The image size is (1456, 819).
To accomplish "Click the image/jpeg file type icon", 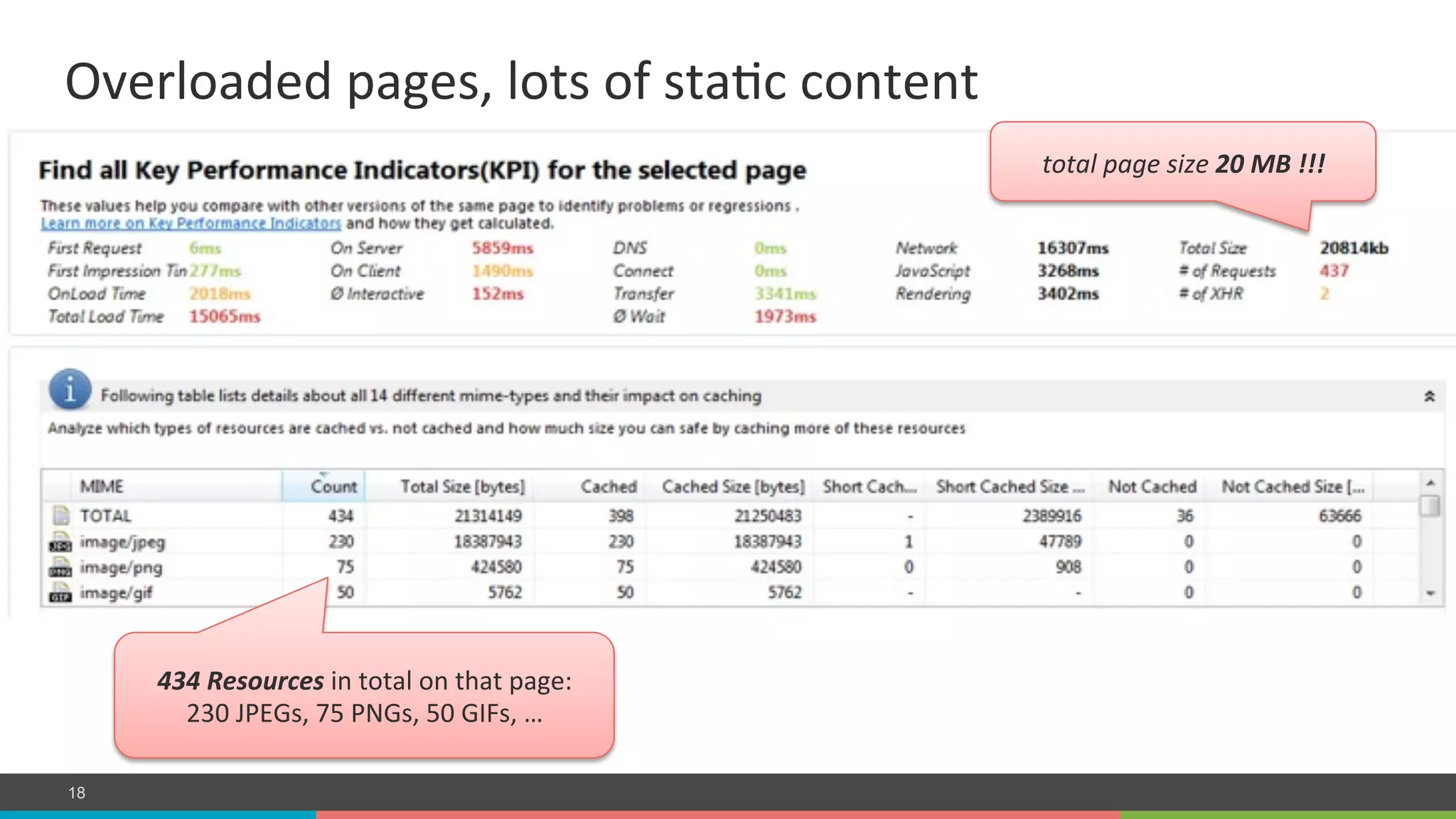I will point(60,542).
